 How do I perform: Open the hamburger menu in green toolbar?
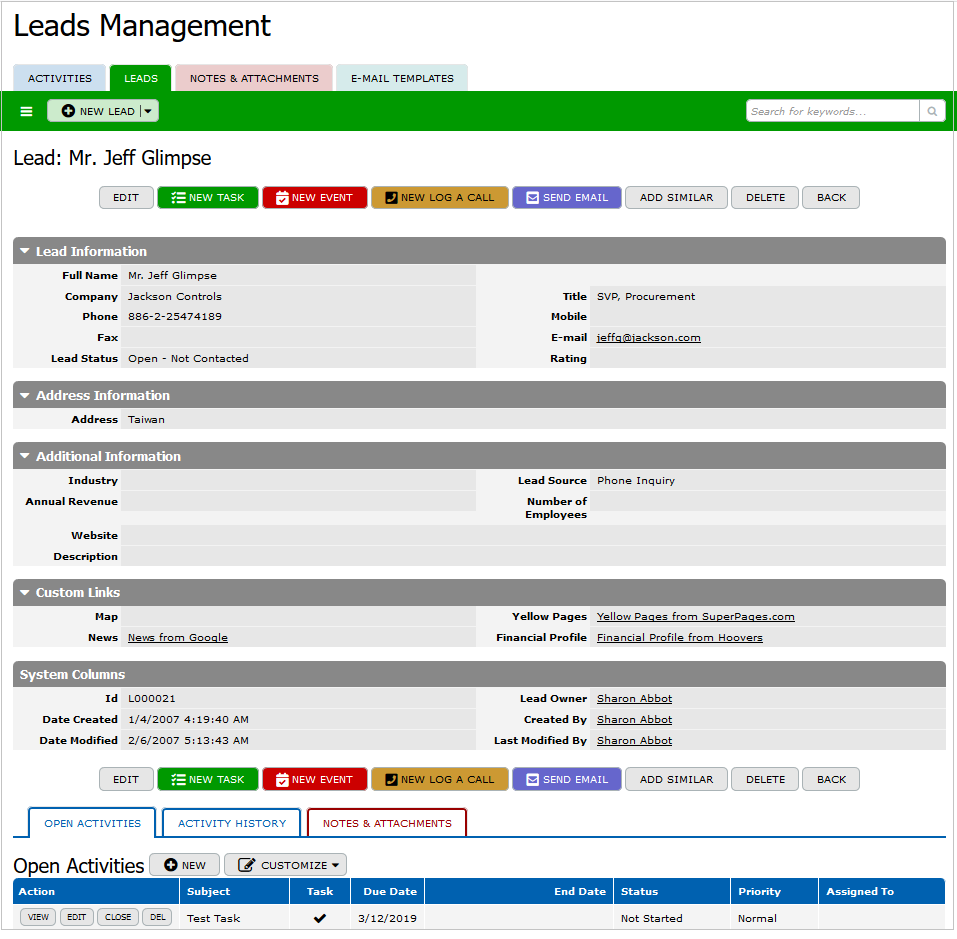(x=26, y=111)
